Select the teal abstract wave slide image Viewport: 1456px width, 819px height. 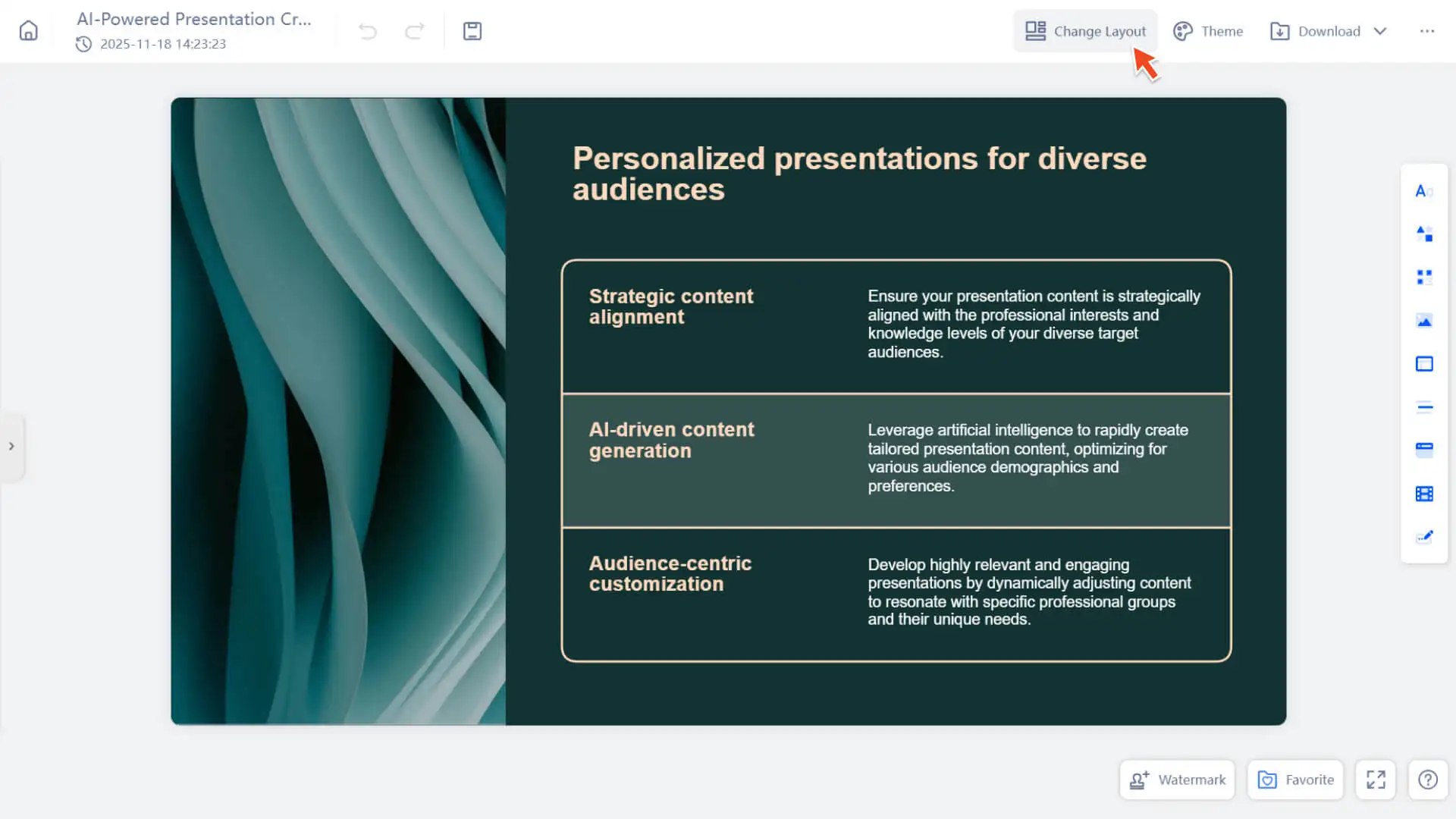[338, 411]
